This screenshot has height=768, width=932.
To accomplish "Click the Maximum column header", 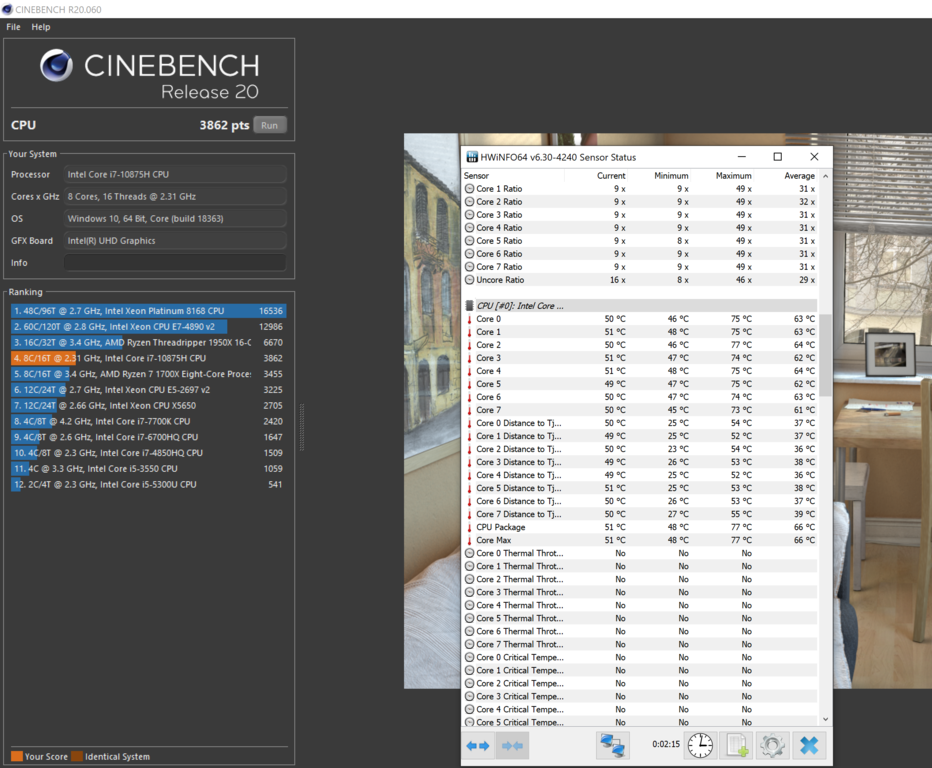I will tap(733, 176).
